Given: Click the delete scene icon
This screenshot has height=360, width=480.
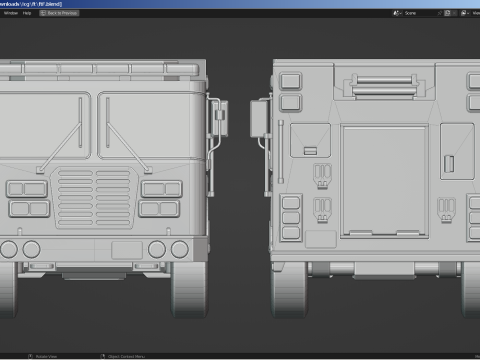Looking at the screenshot, I should [x=455, y=13].
